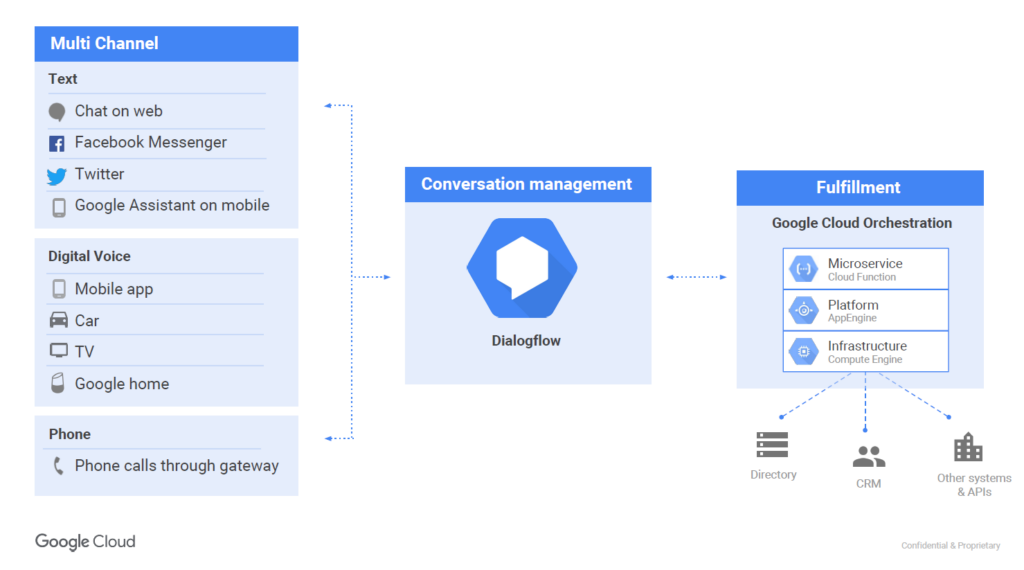Image resolution: width=1024 pixels, height=570 pixels.
Task: Click Google Assistant on mobile label
Action: [x=172, y=205]
